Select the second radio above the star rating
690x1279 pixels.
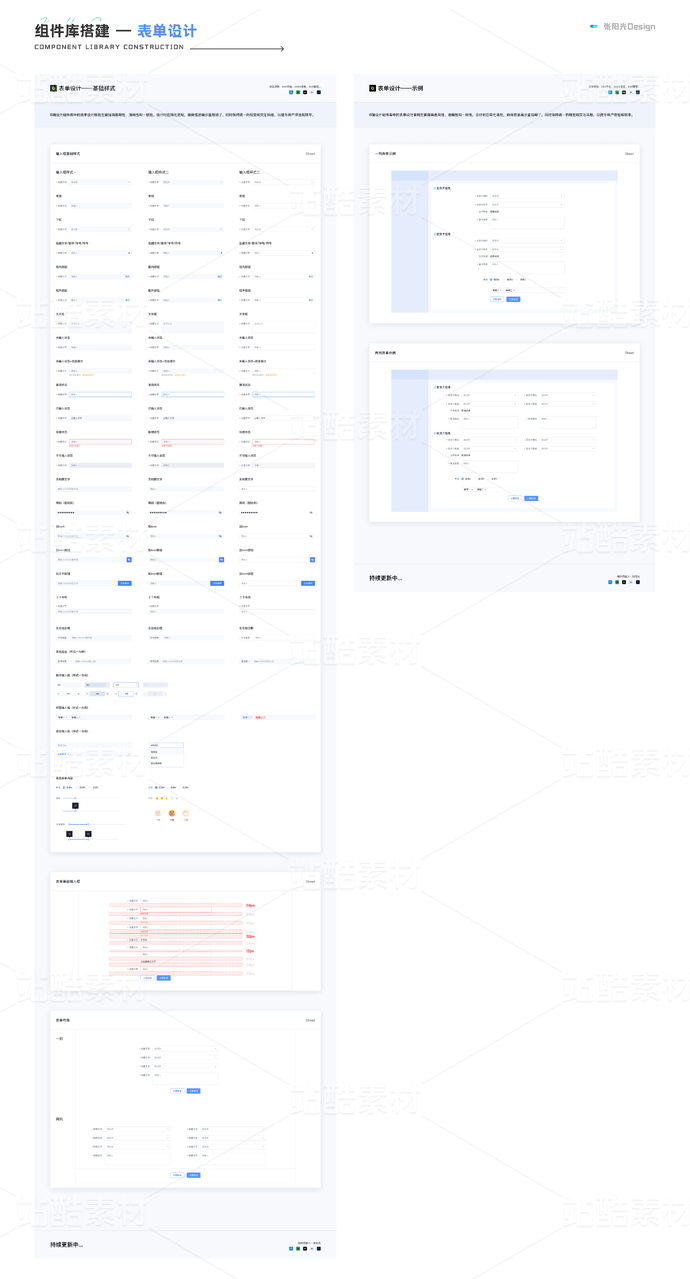click(169, 788)
